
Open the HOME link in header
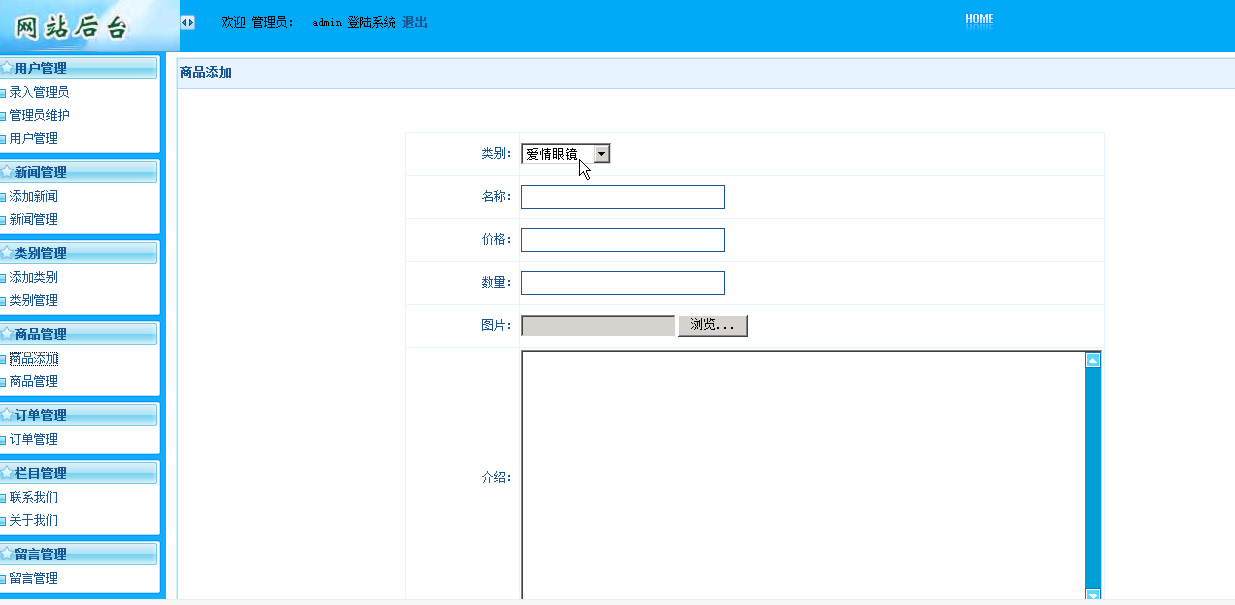[x=979, y=19]
